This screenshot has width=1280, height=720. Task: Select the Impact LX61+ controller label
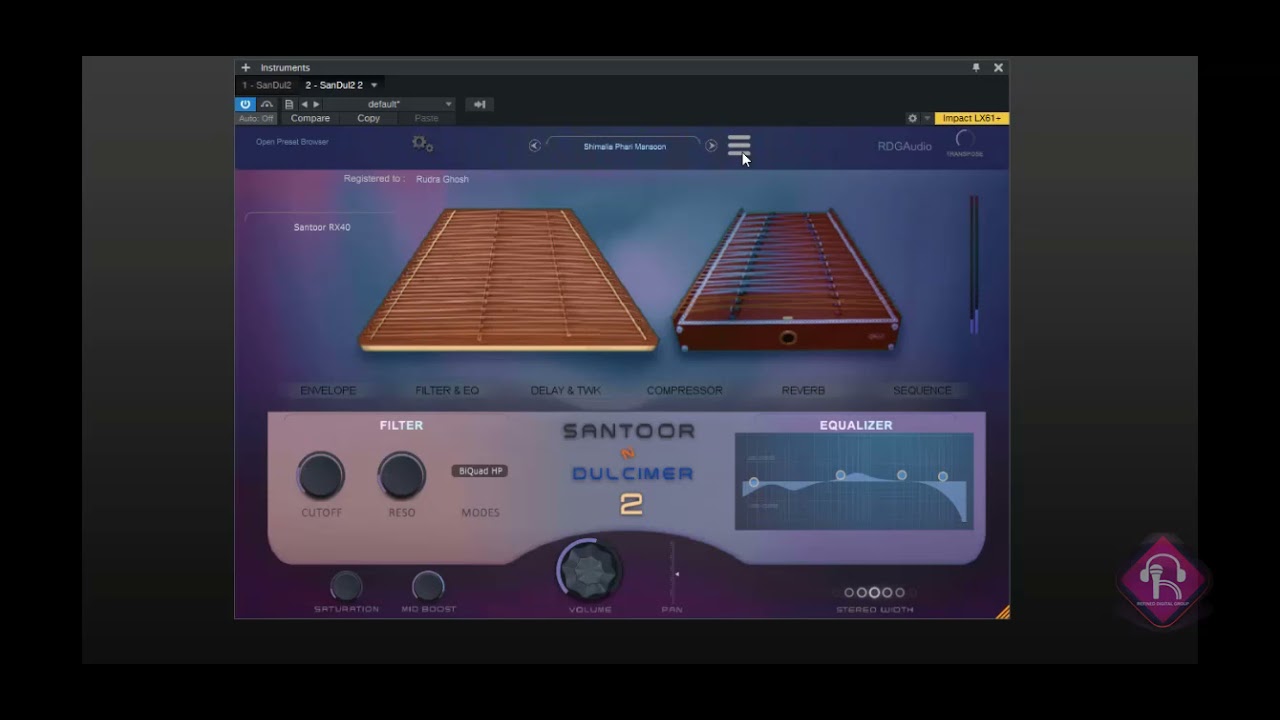pyautogui.click(x=971, y=118)
